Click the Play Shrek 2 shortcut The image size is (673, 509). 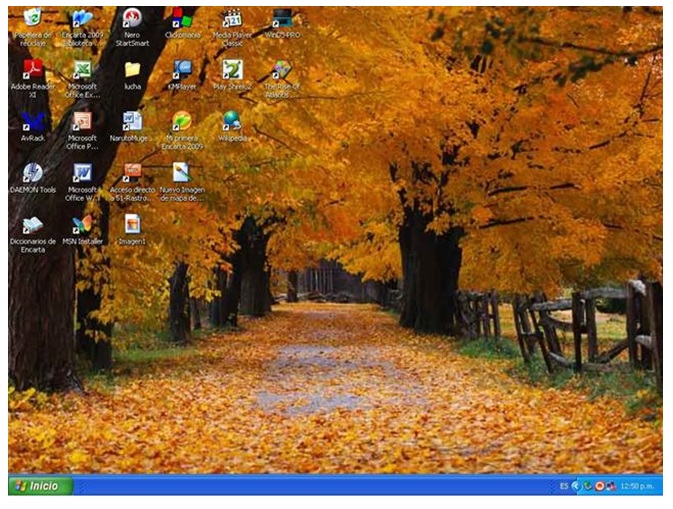point(232,70)
